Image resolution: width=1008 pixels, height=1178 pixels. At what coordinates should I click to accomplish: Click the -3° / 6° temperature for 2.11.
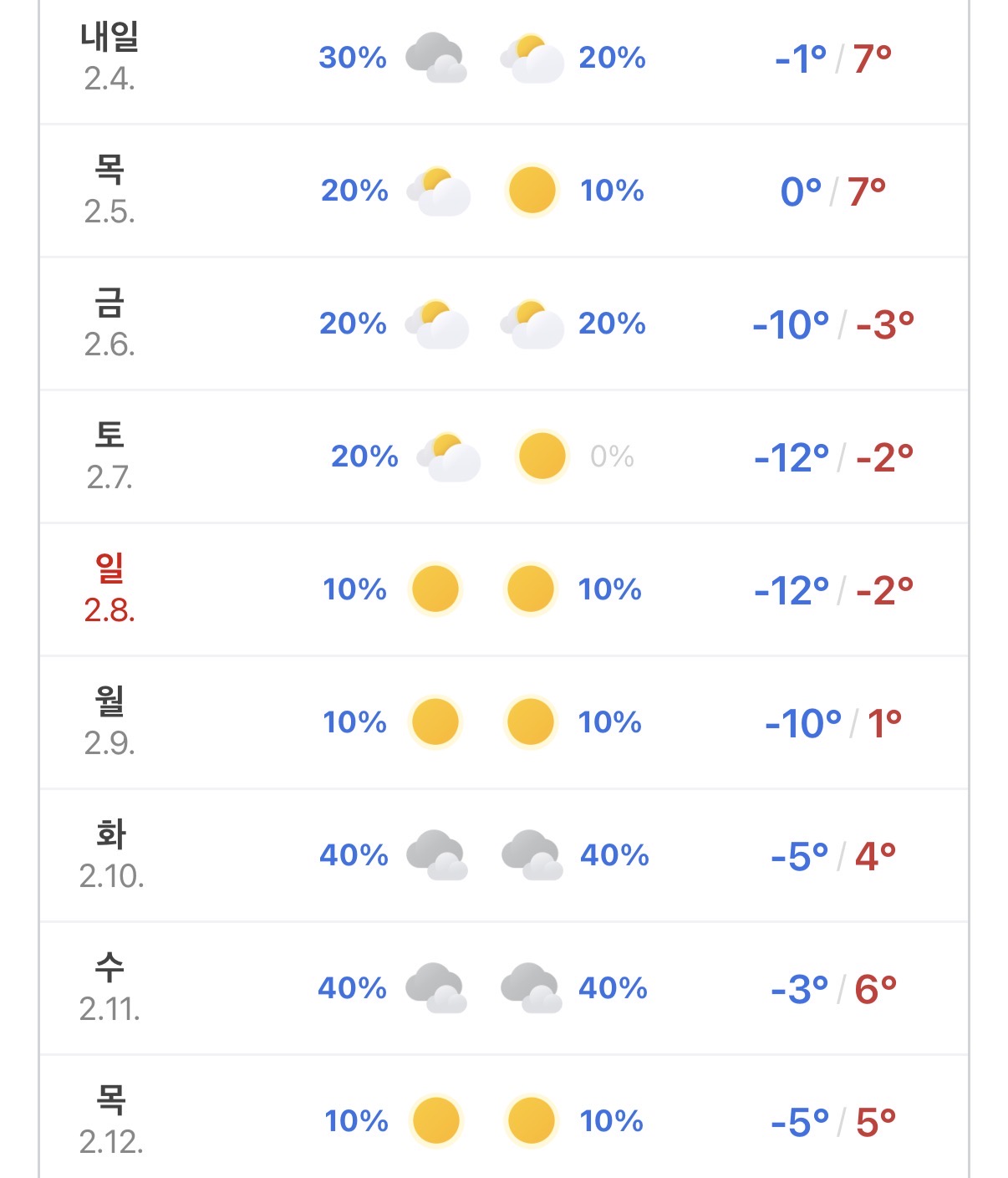[x=833, y=989]
